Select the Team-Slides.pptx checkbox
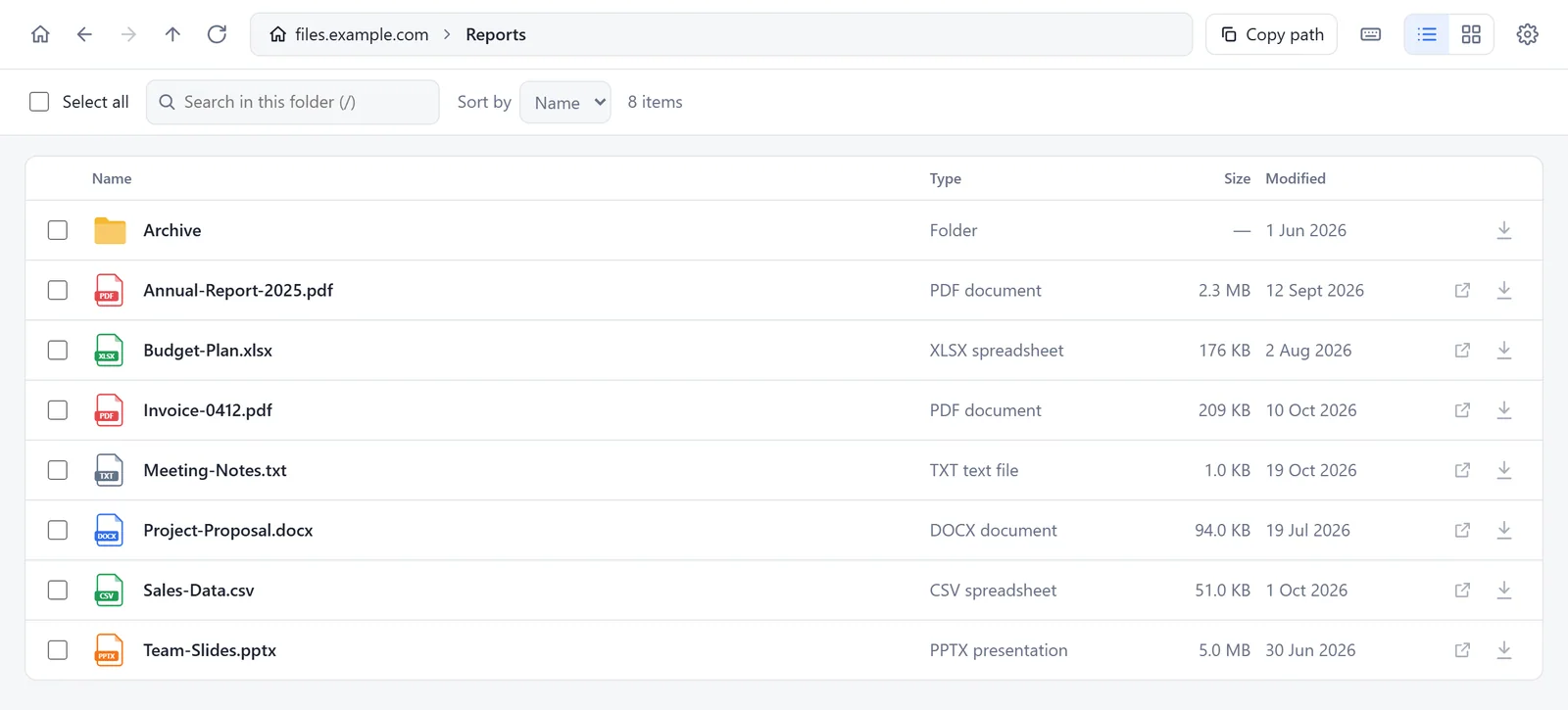 (58, 650)
